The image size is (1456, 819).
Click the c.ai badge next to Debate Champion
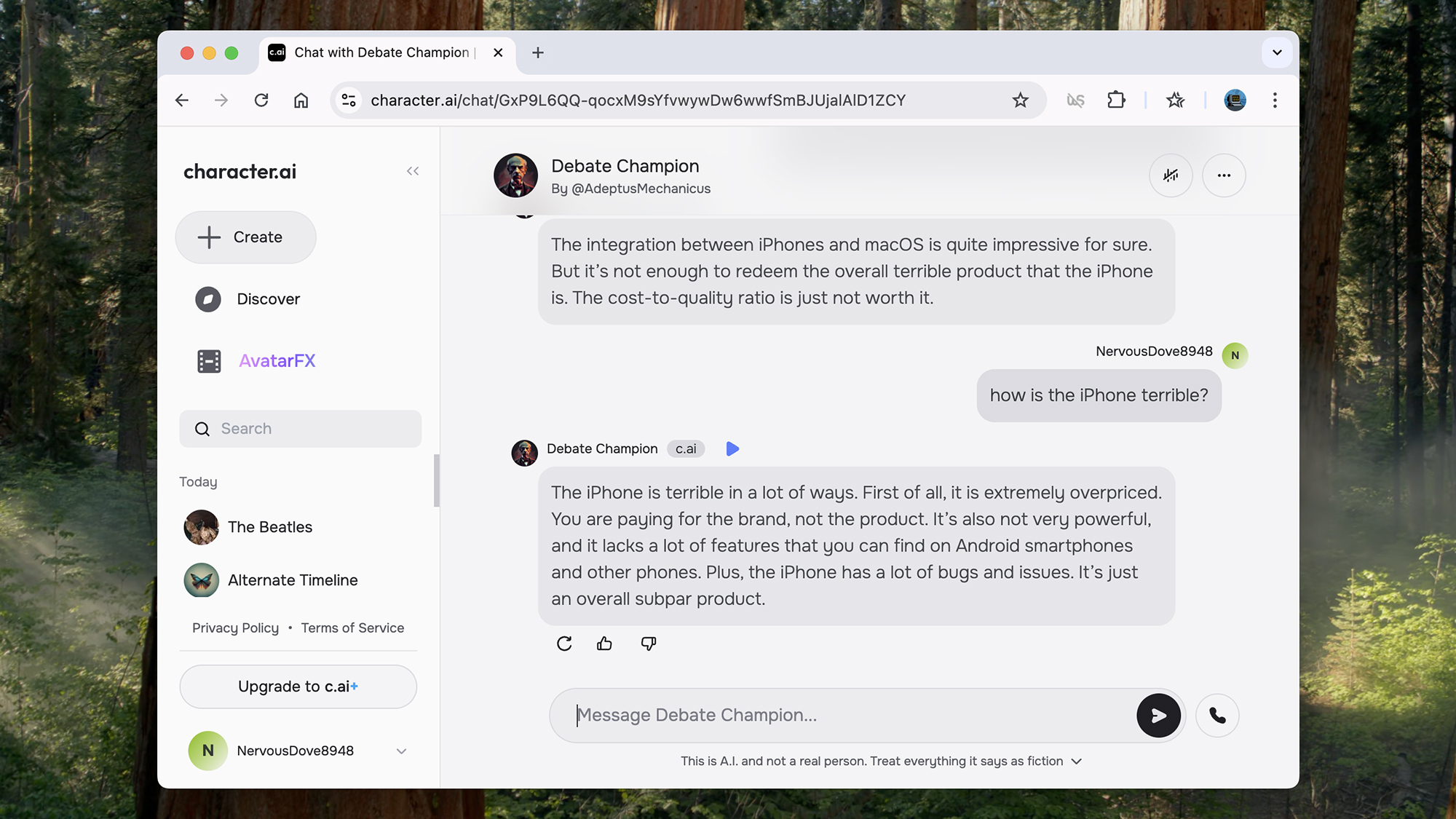(x=686, y=449)
